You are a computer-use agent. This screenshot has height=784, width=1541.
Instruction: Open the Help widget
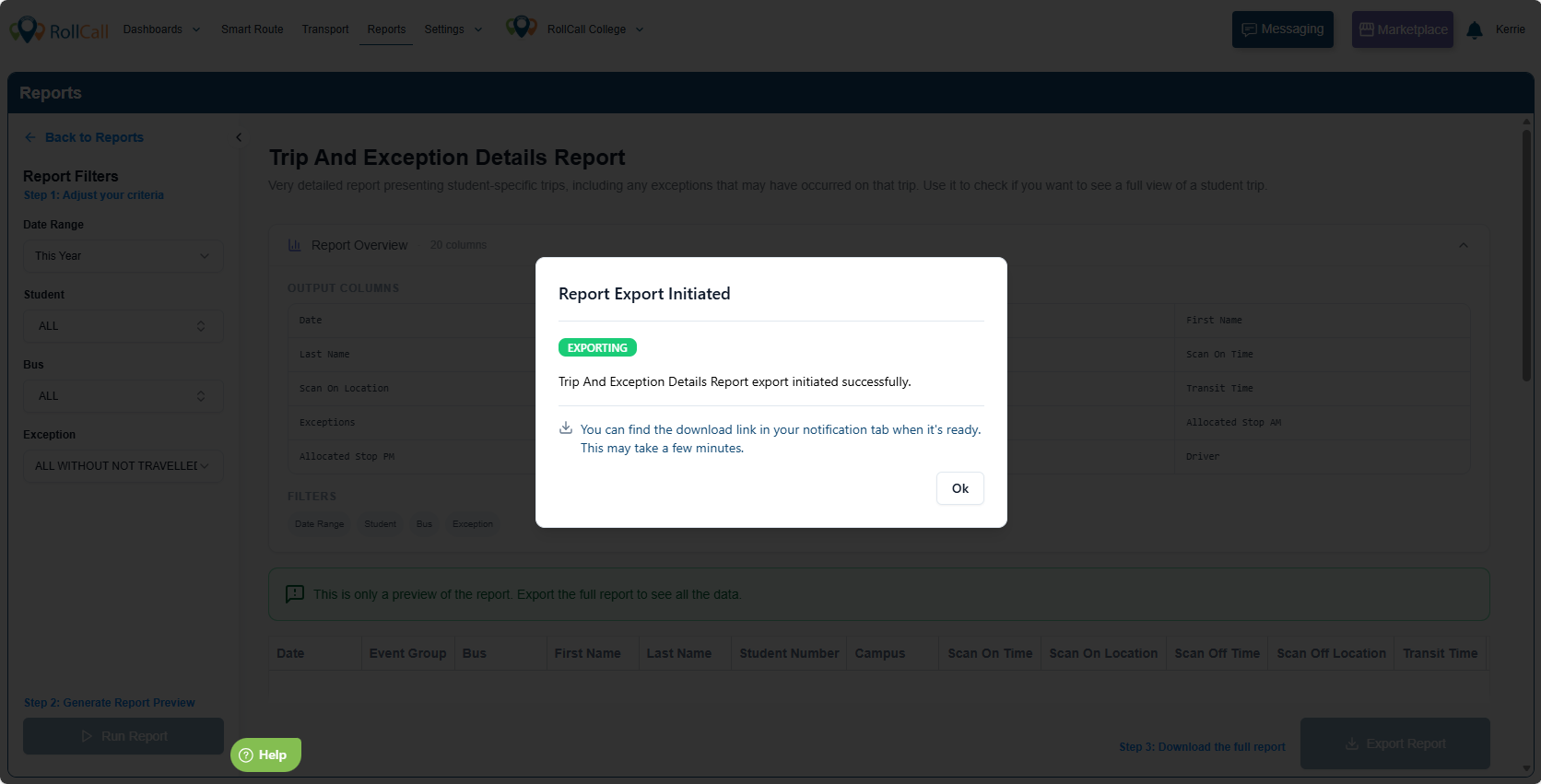[265, 755]
